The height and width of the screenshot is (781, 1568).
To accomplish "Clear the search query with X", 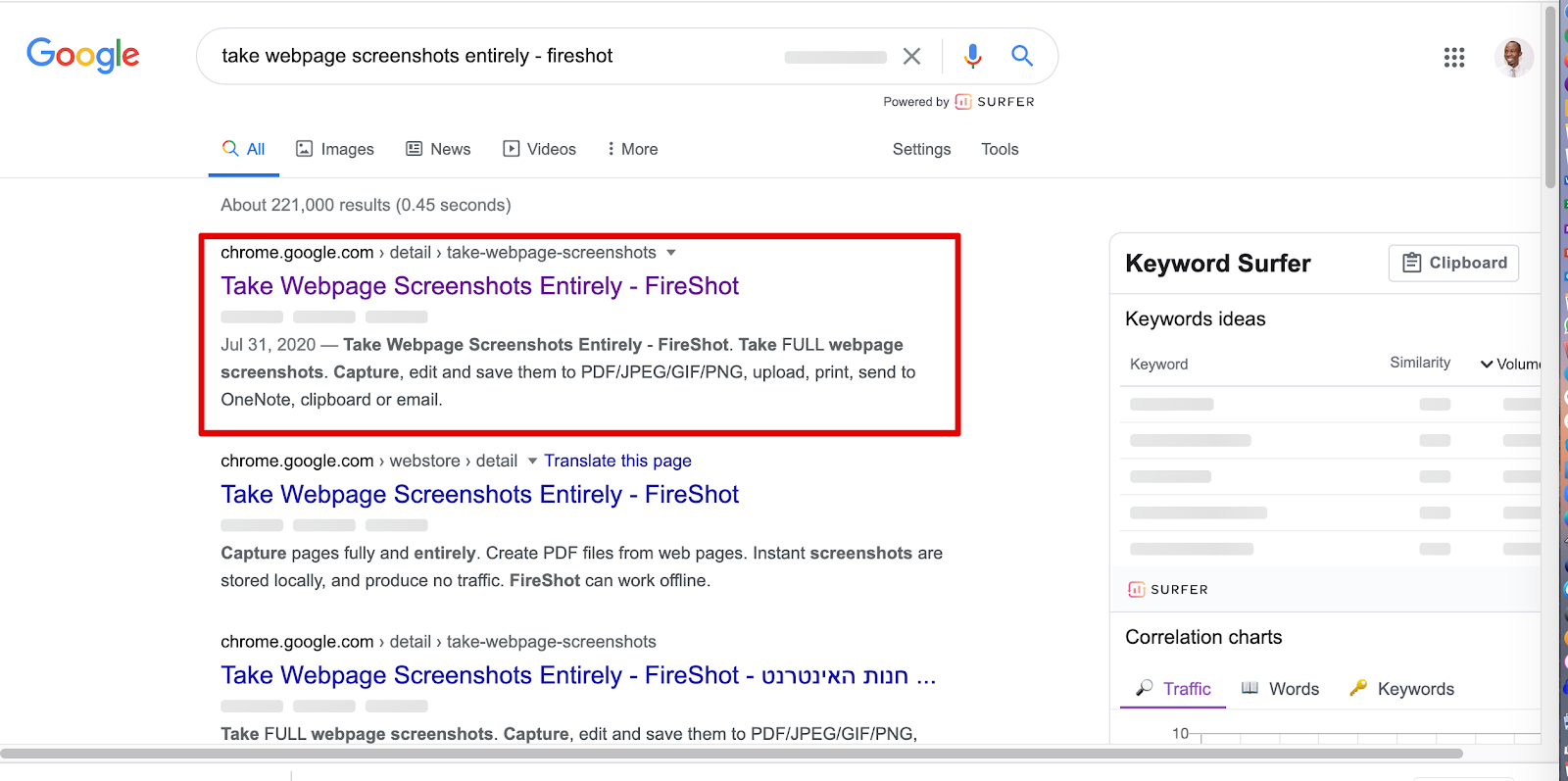I will click(x=911, y=56).
